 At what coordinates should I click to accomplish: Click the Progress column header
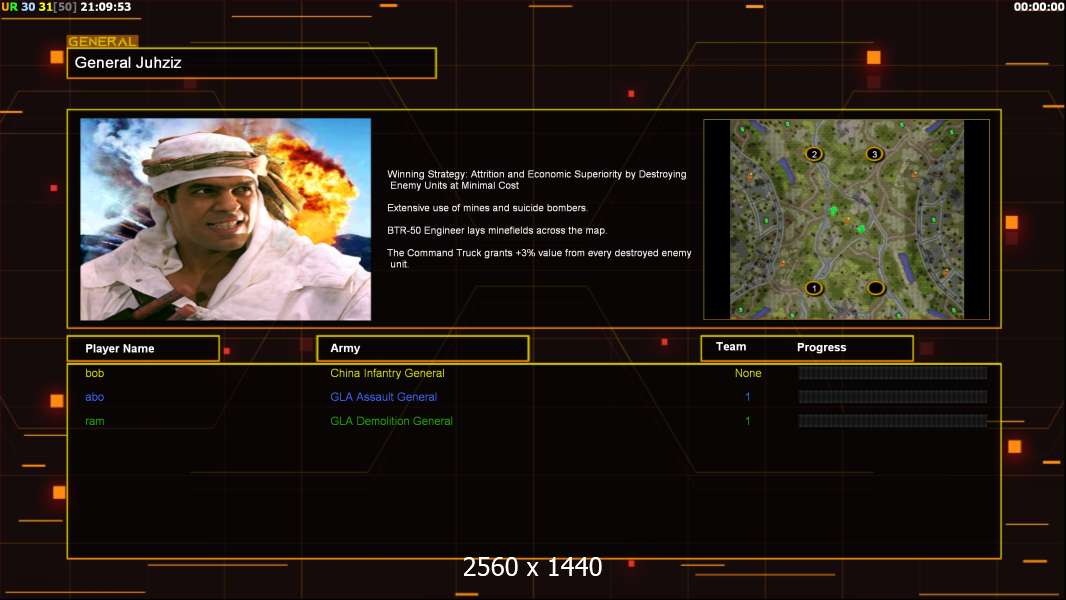821,348
